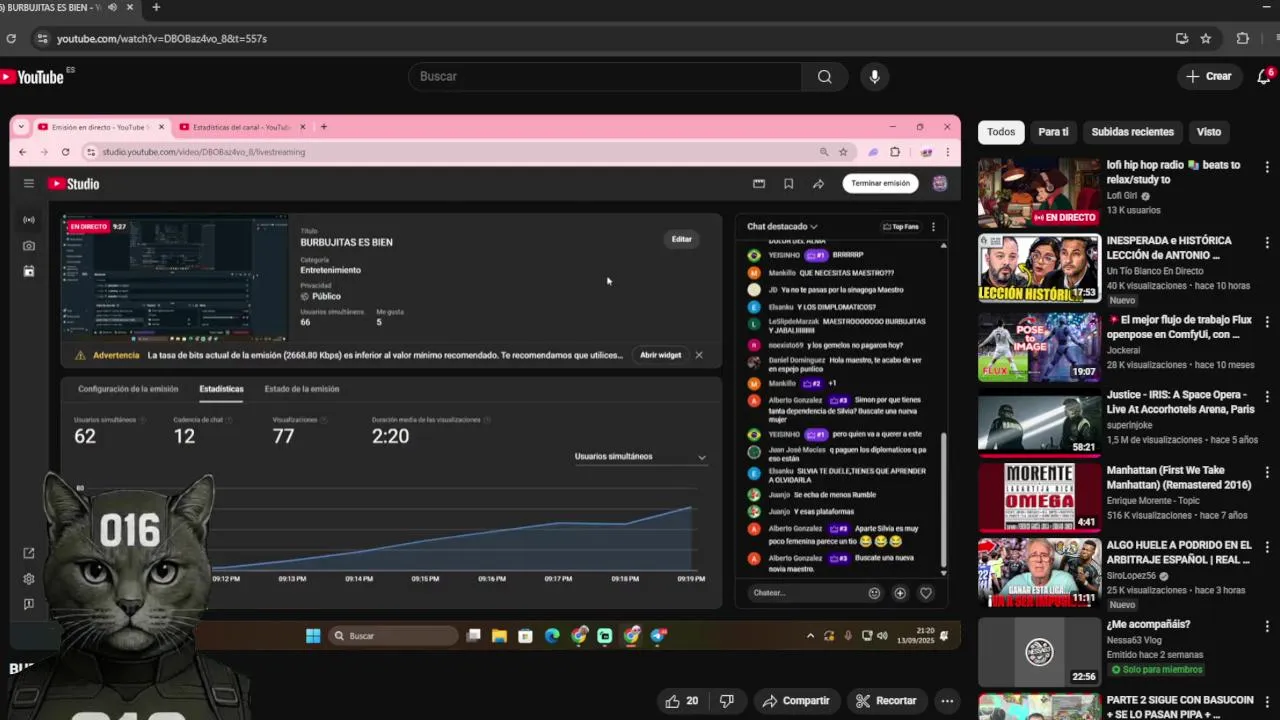This screenshot has width=1280, height=720.
Task: Open the notifications bell
Action: pyautogui.click(x=1264, y=76)
